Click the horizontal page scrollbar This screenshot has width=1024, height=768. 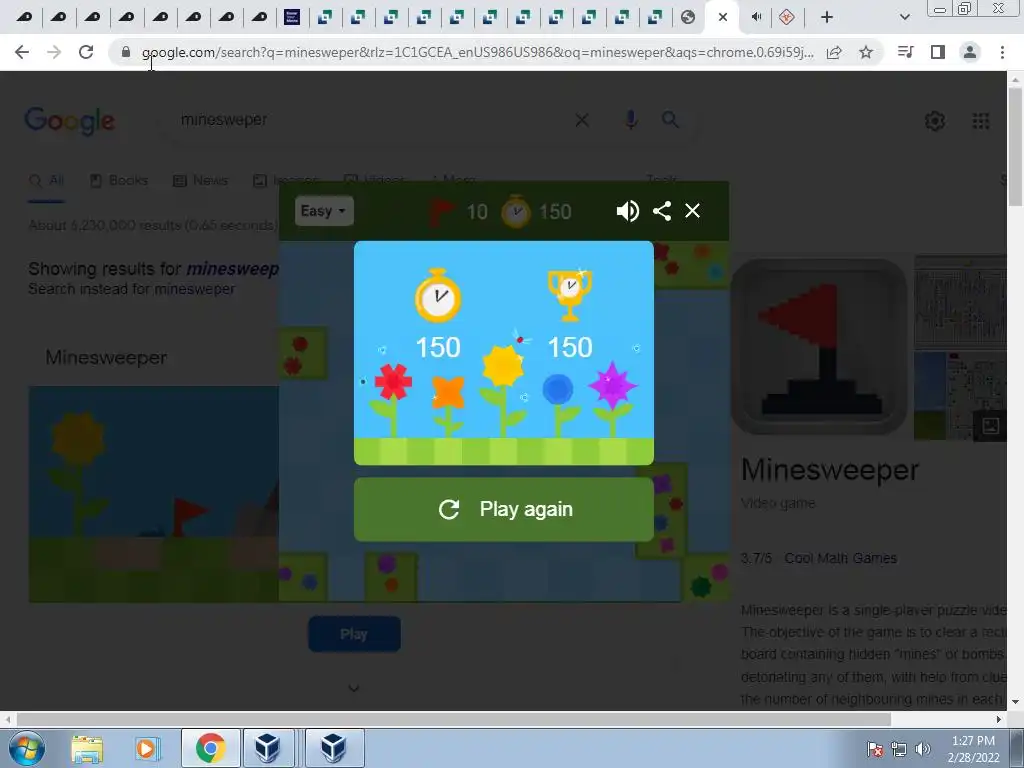[454, 719]
